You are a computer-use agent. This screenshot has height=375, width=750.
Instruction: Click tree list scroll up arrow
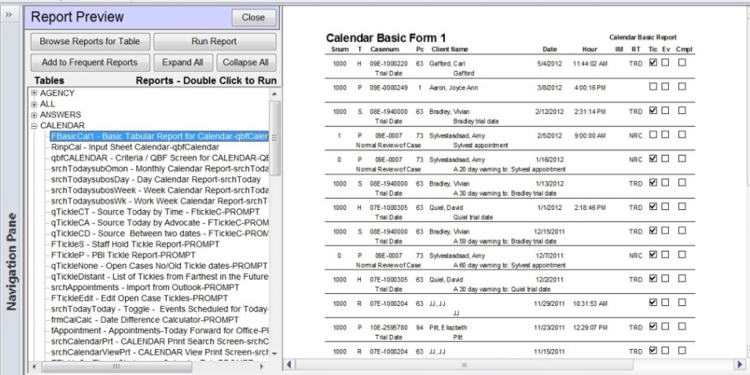[275, 94]
